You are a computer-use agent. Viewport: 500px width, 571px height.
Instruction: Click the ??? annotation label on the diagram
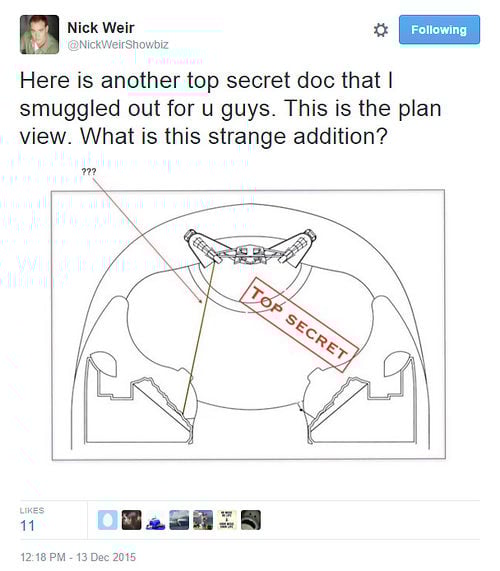coord(88,172)
